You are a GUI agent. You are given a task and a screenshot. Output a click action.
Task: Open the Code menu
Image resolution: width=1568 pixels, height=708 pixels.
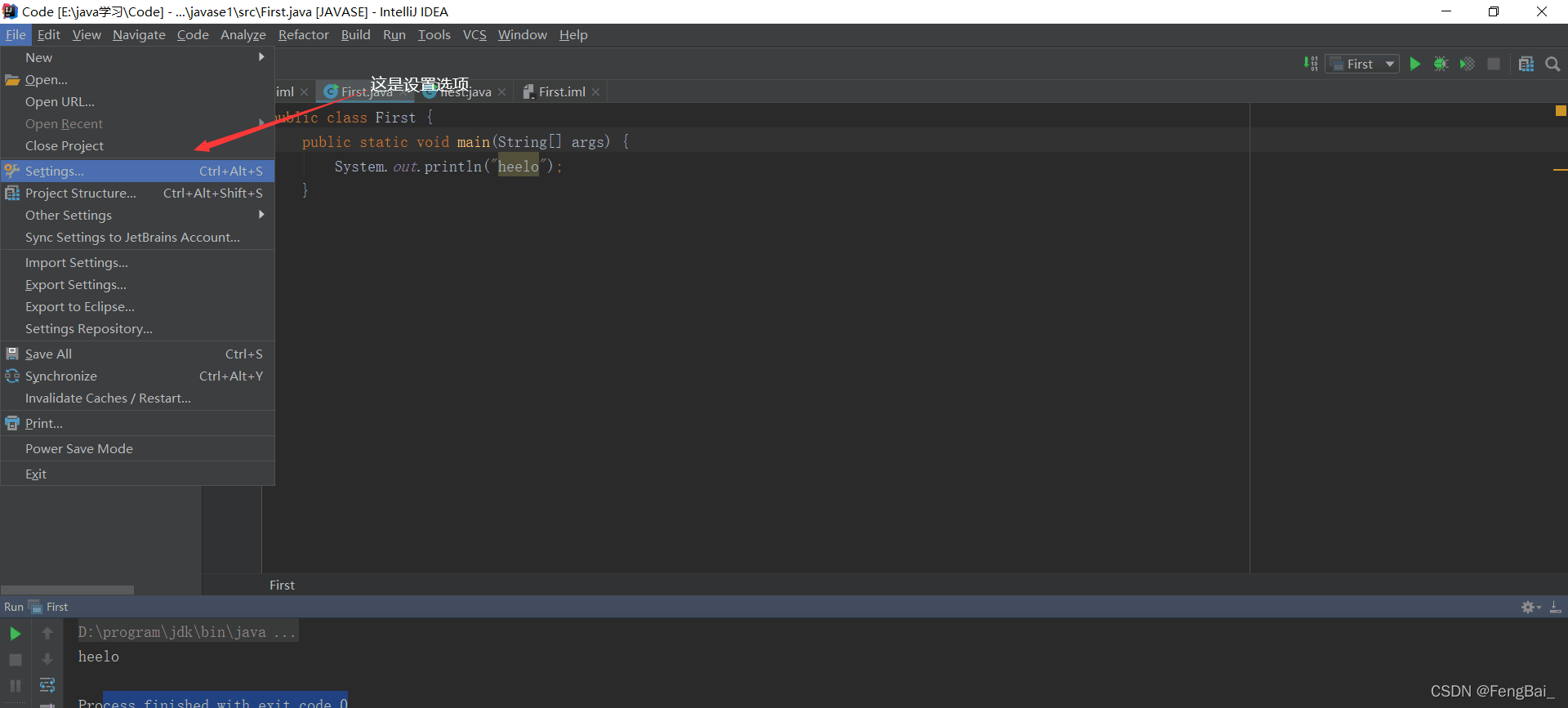(x=193, y=34)
